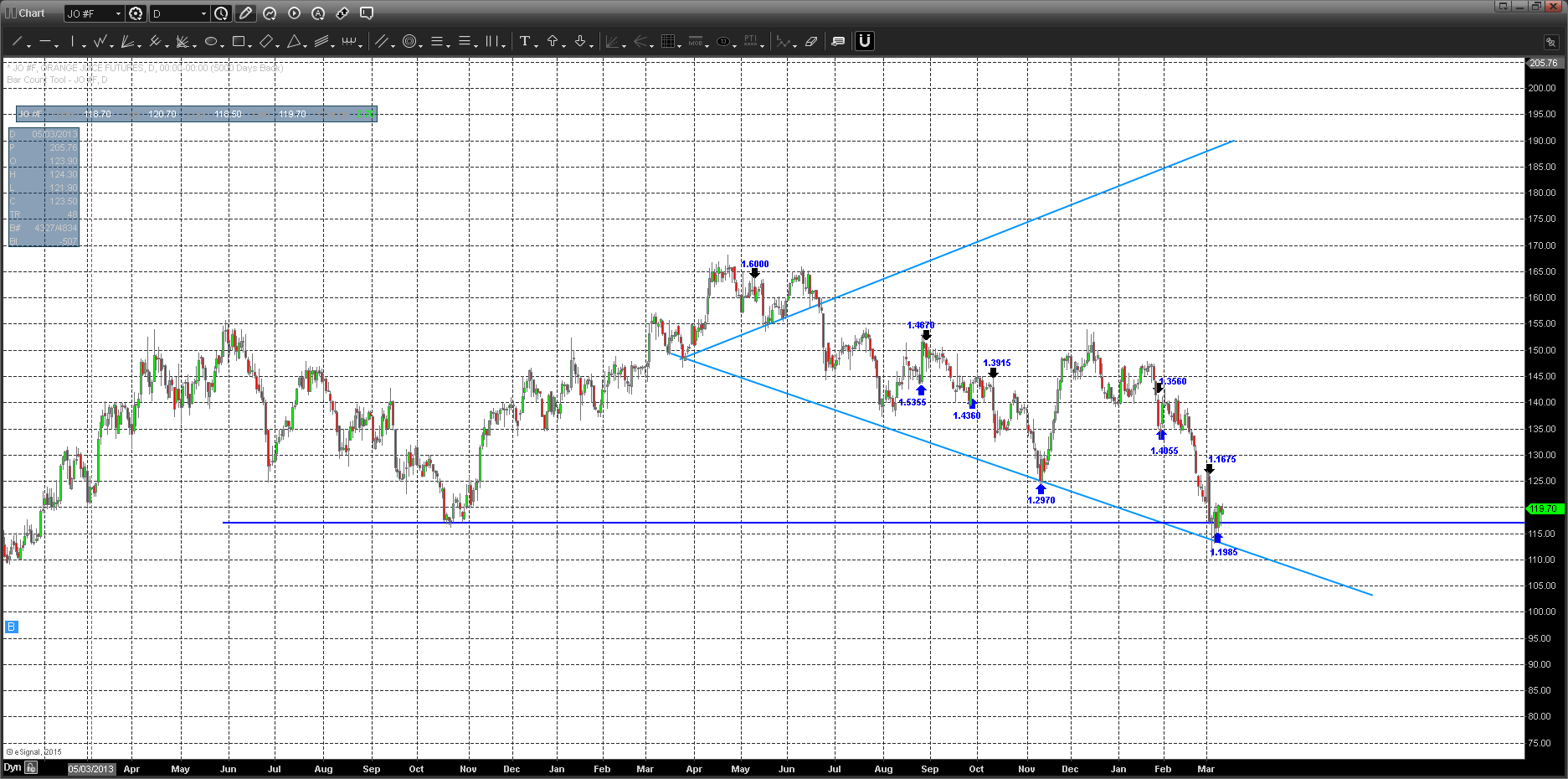Select the Fibonacci circles tool
The height and width of the screenshot is (779, 1568).
click(409, 41)
